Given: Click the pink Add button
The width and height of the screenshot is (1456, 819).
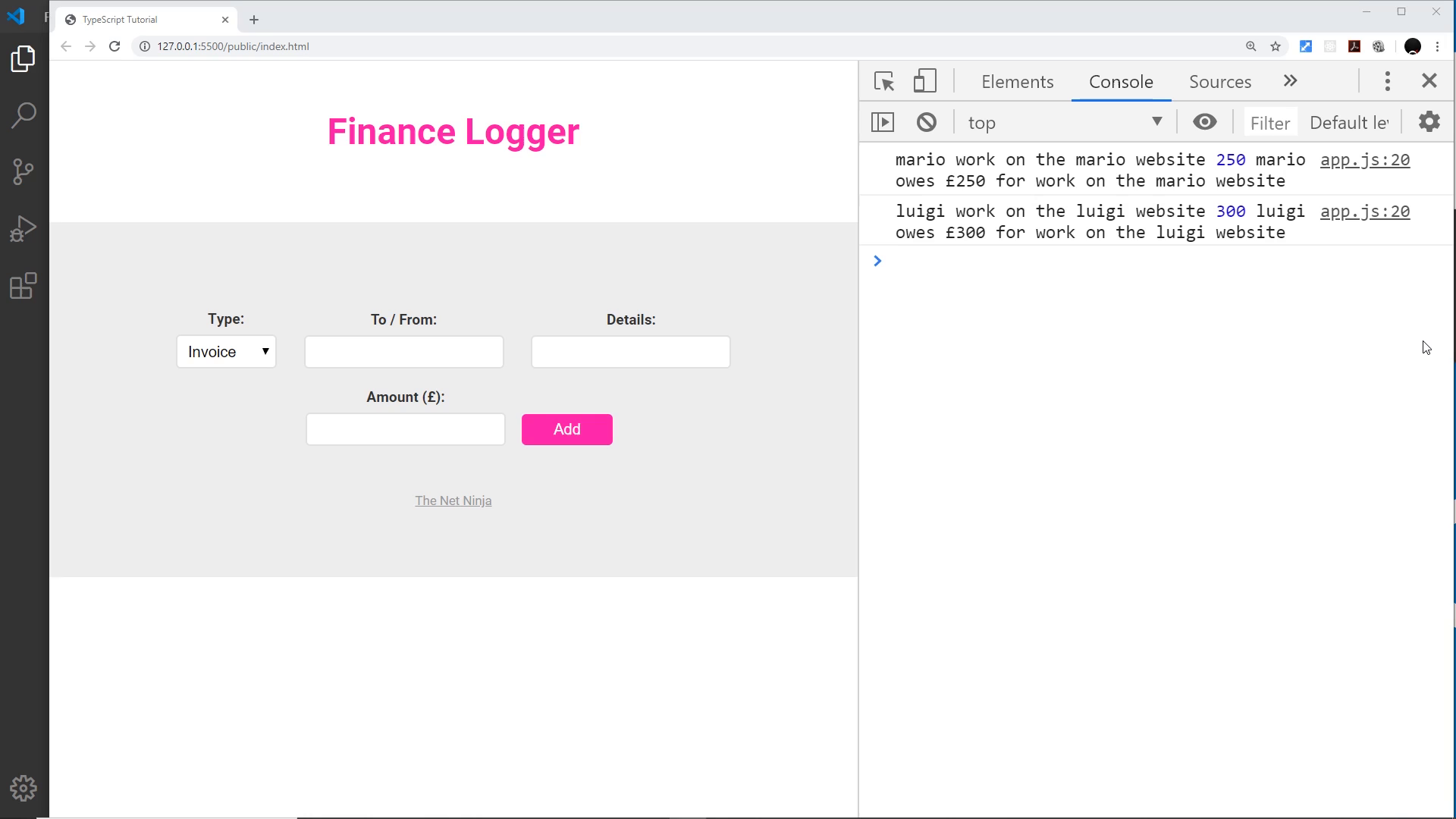Looking at the screenshot, I should coord(567,429).
